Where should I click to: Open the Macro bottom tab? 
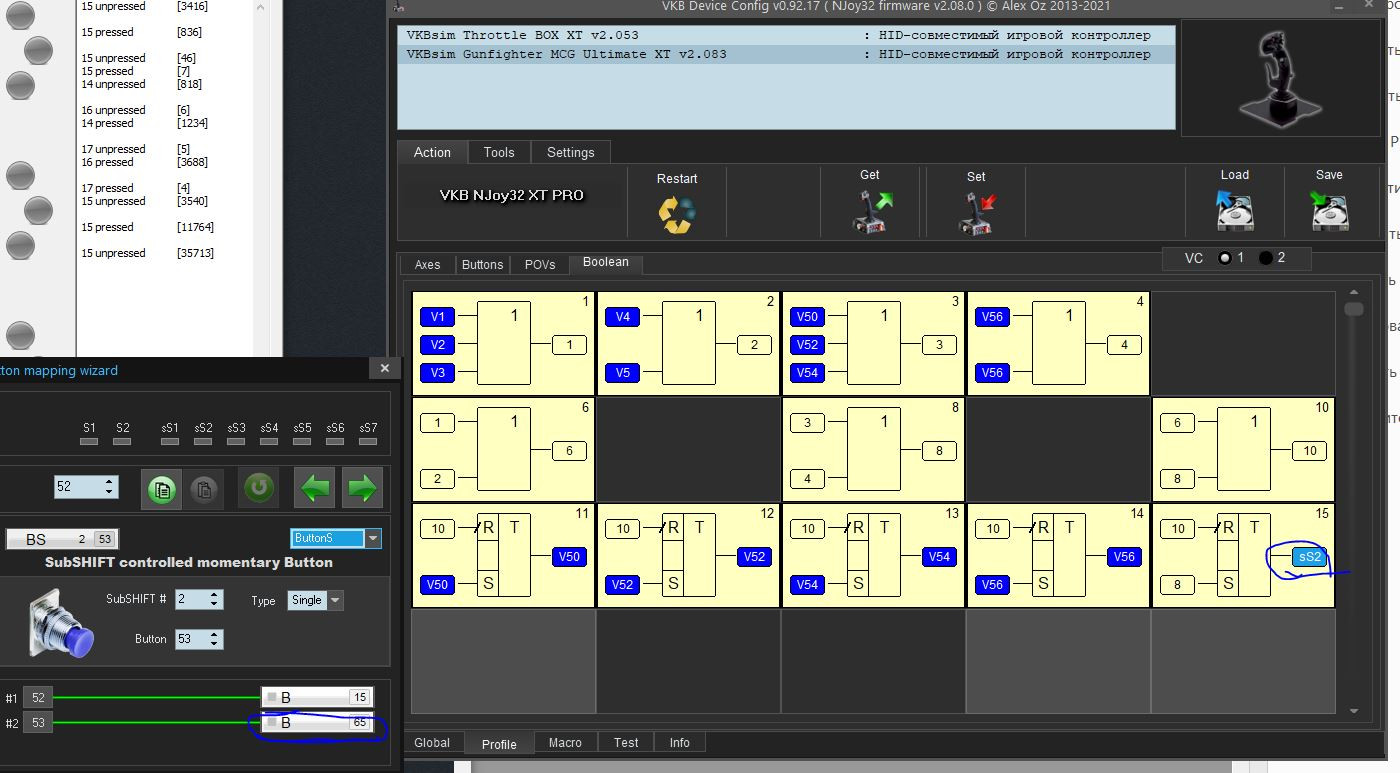point(565,743)
